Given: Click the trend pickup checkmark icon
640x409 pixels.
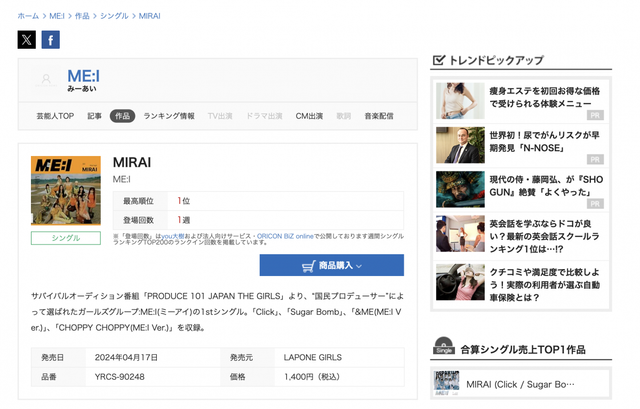Looking at the screenshot, I should click(438, 61).
